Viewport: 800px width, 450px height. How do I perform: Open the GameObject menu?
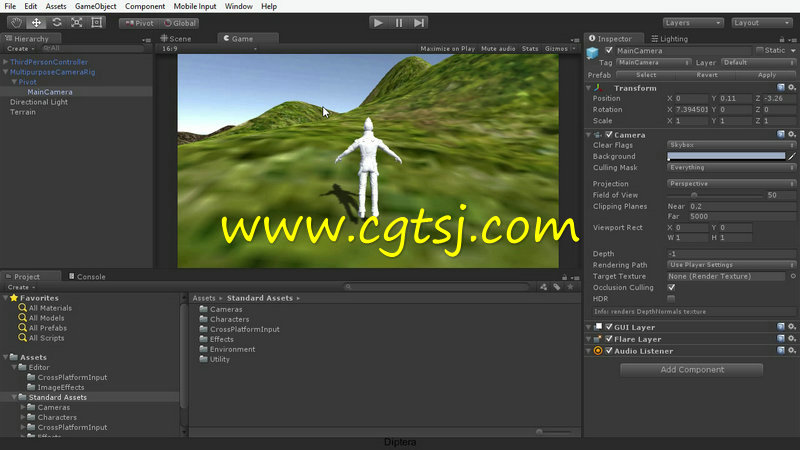click(x=95, y=6)
